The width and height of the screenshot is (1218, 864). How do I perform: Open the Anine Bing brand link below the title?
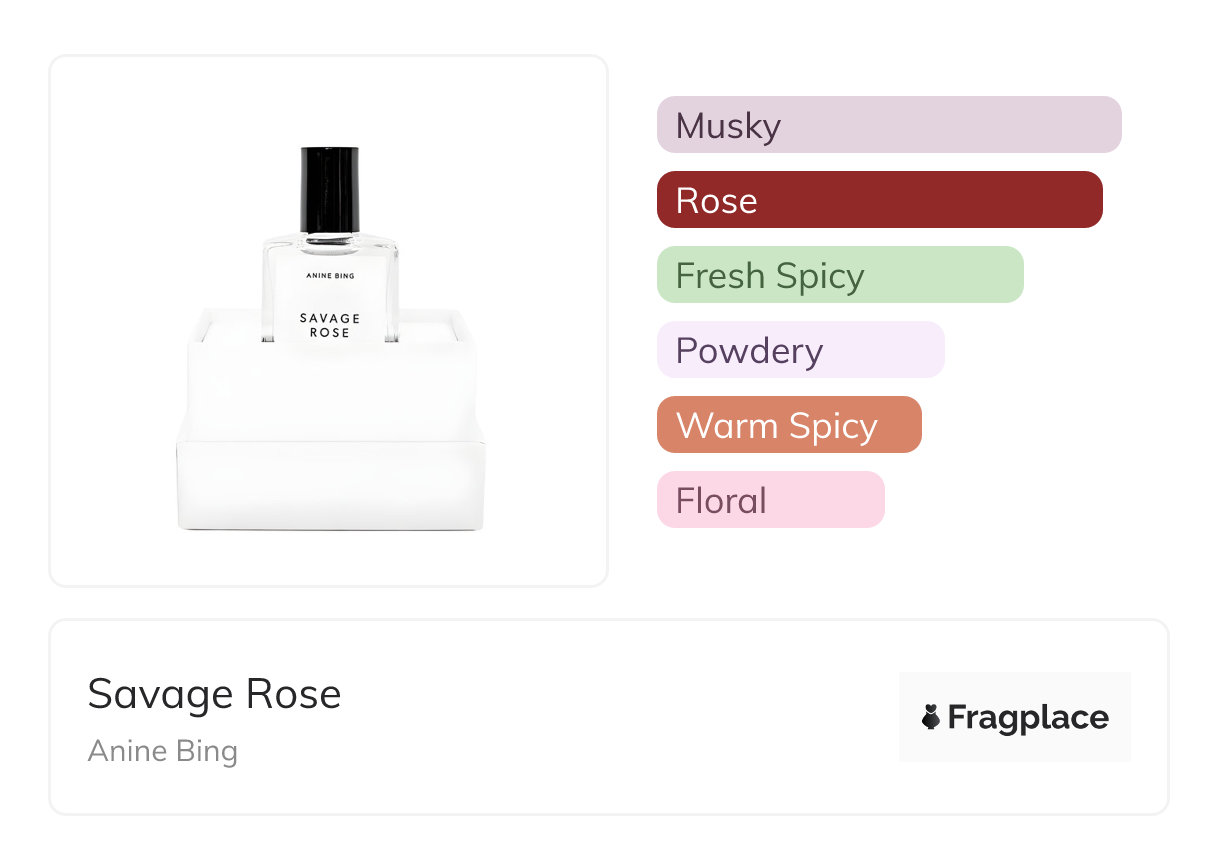click(162, 751)
